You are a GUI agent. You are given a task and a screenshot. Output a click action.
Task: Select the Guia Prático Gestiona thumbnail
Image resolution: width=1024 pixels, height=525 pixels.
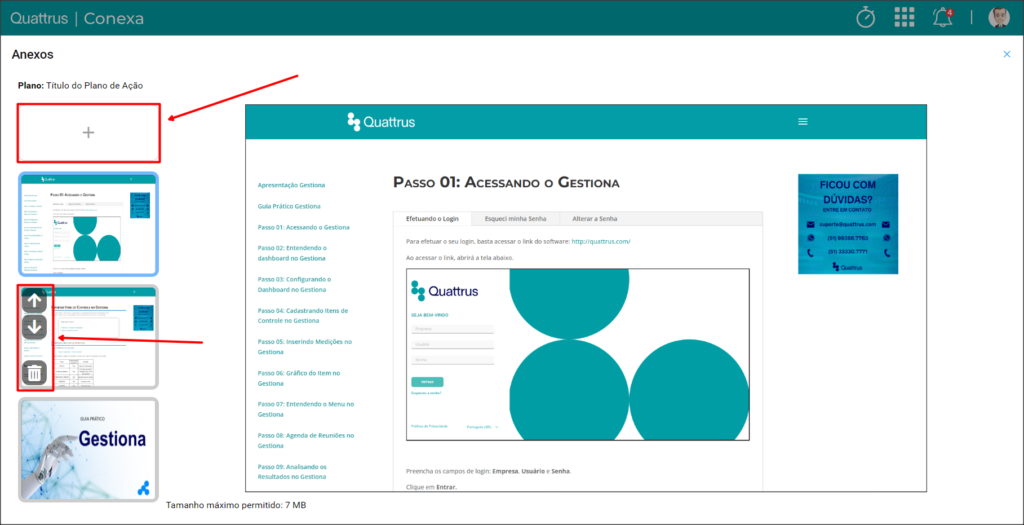(x=88, y=450)
